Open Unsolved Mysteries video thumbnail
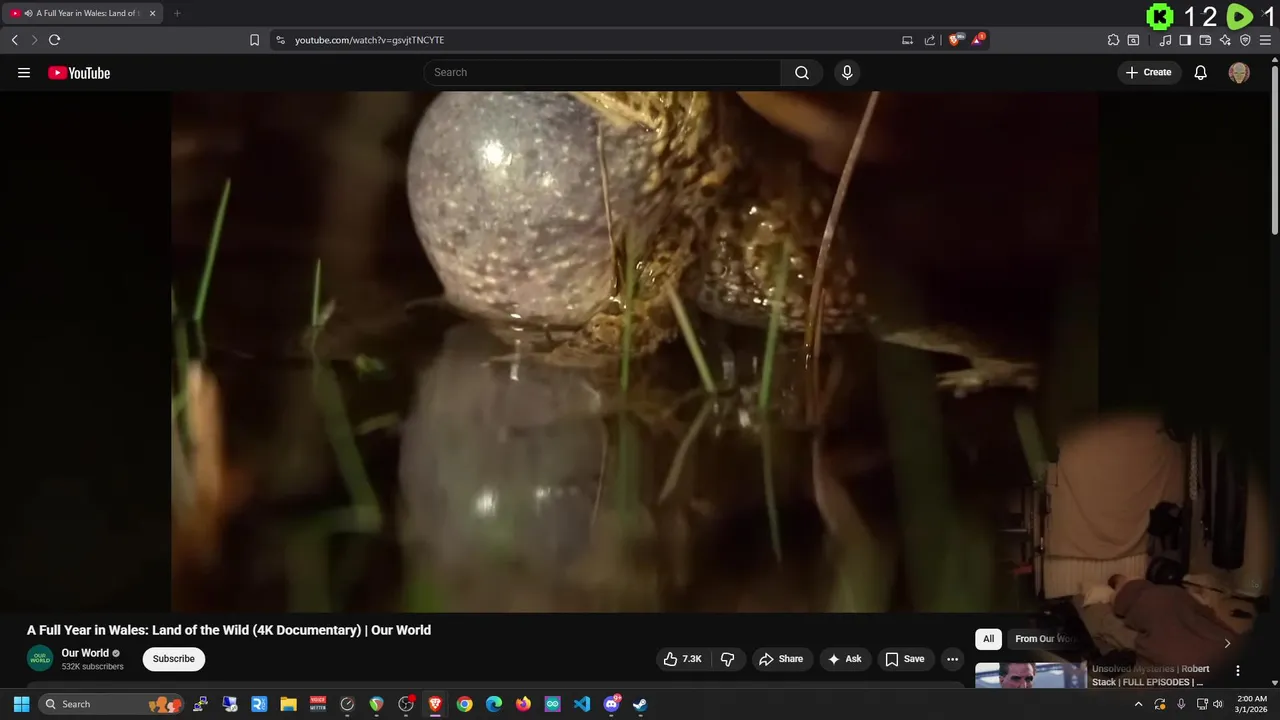The width and height of the screenshot is (1280, 720). click(1030, 675)
